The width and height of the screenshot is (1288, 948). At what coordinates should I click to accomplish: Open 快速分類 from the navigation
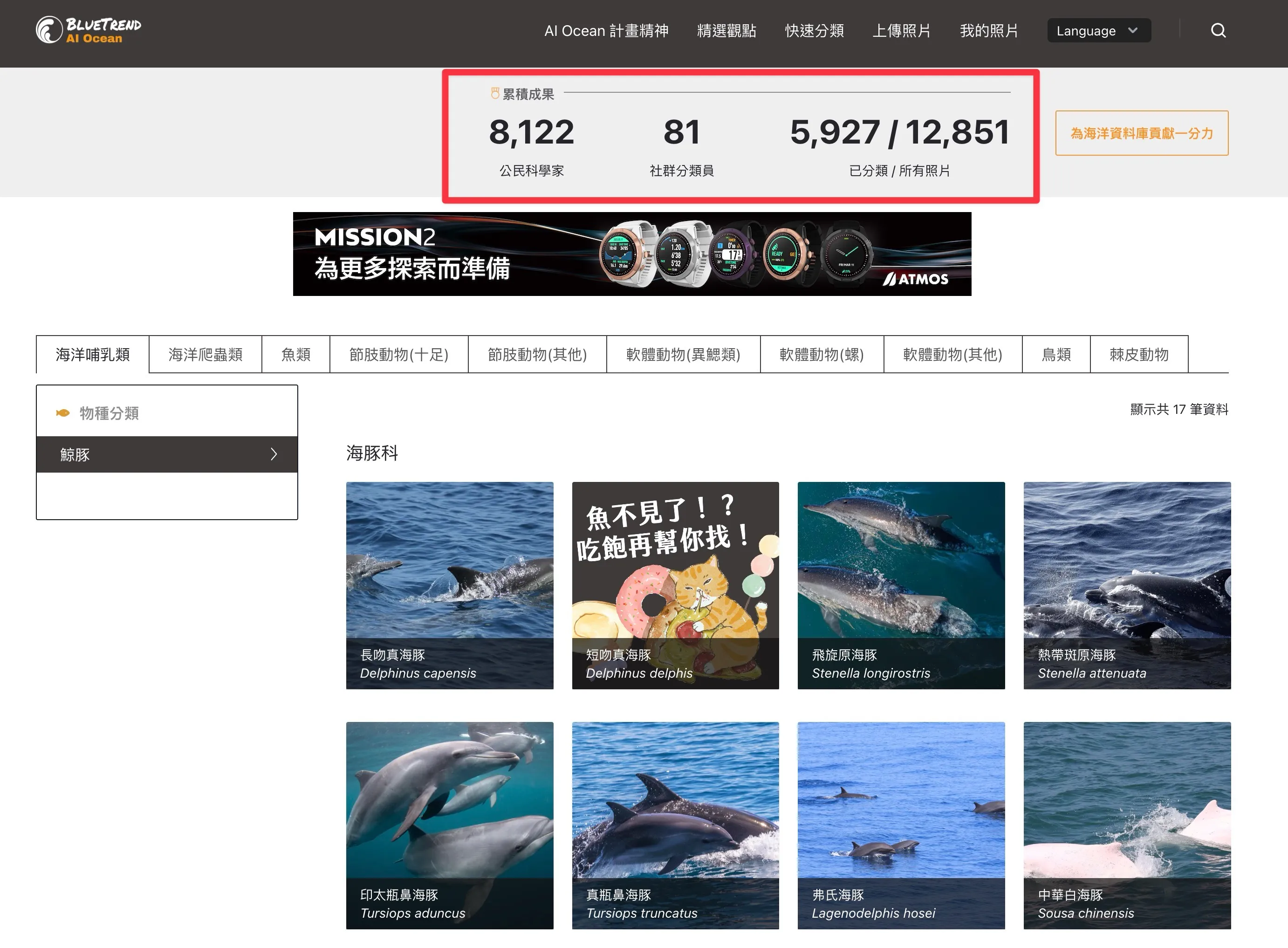coord(814,31)
